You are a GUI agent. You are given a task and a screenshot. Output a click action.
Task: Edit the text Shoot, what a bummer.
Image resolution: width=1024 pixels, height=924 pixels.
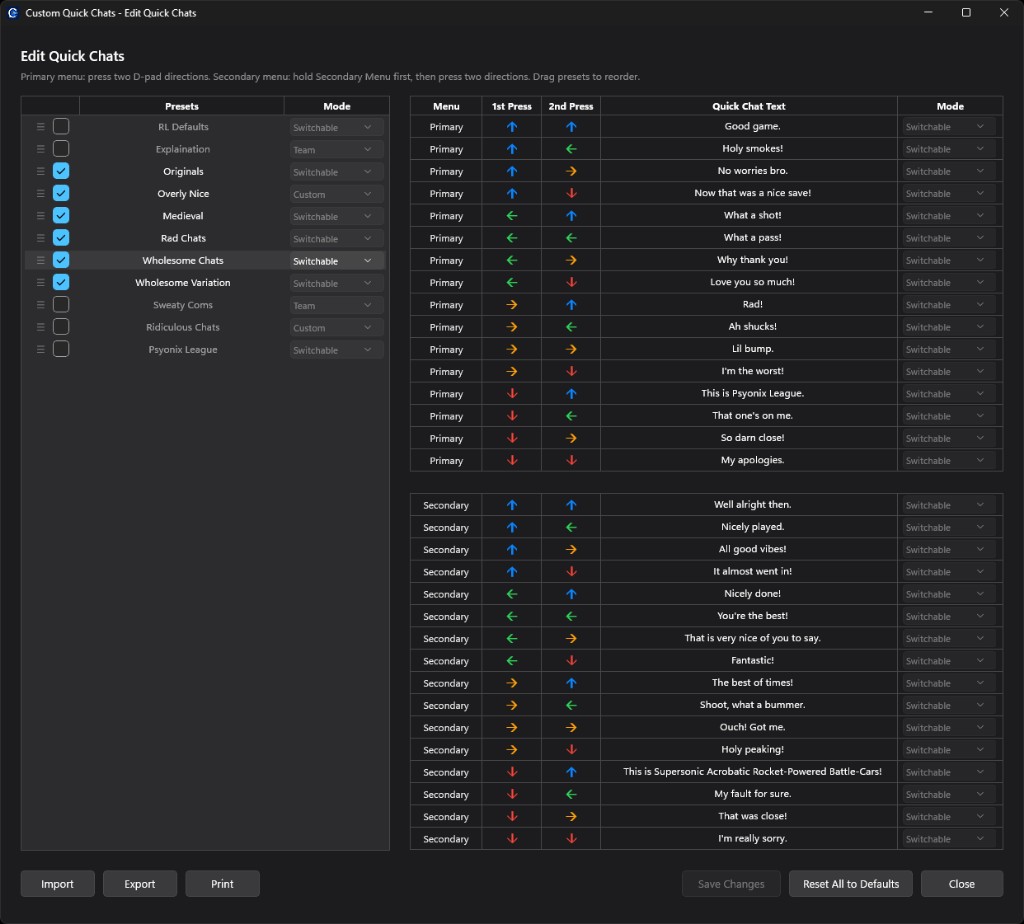752,705
